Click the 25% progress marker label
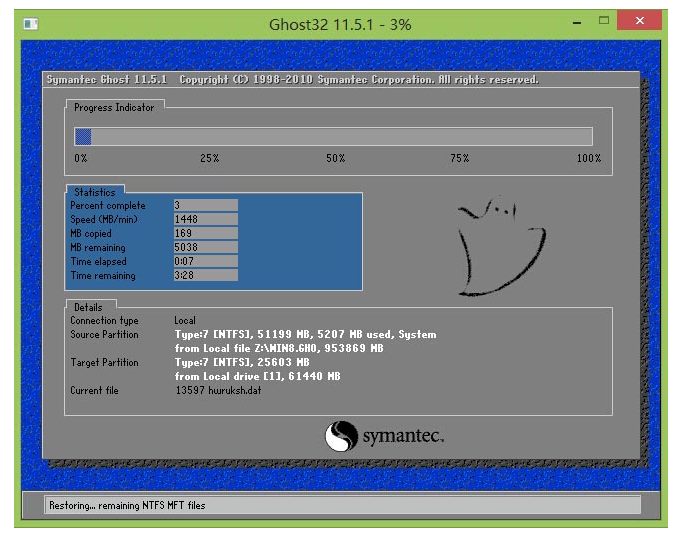The height and width of the screenshot is (539, 678). coord(209,158)
